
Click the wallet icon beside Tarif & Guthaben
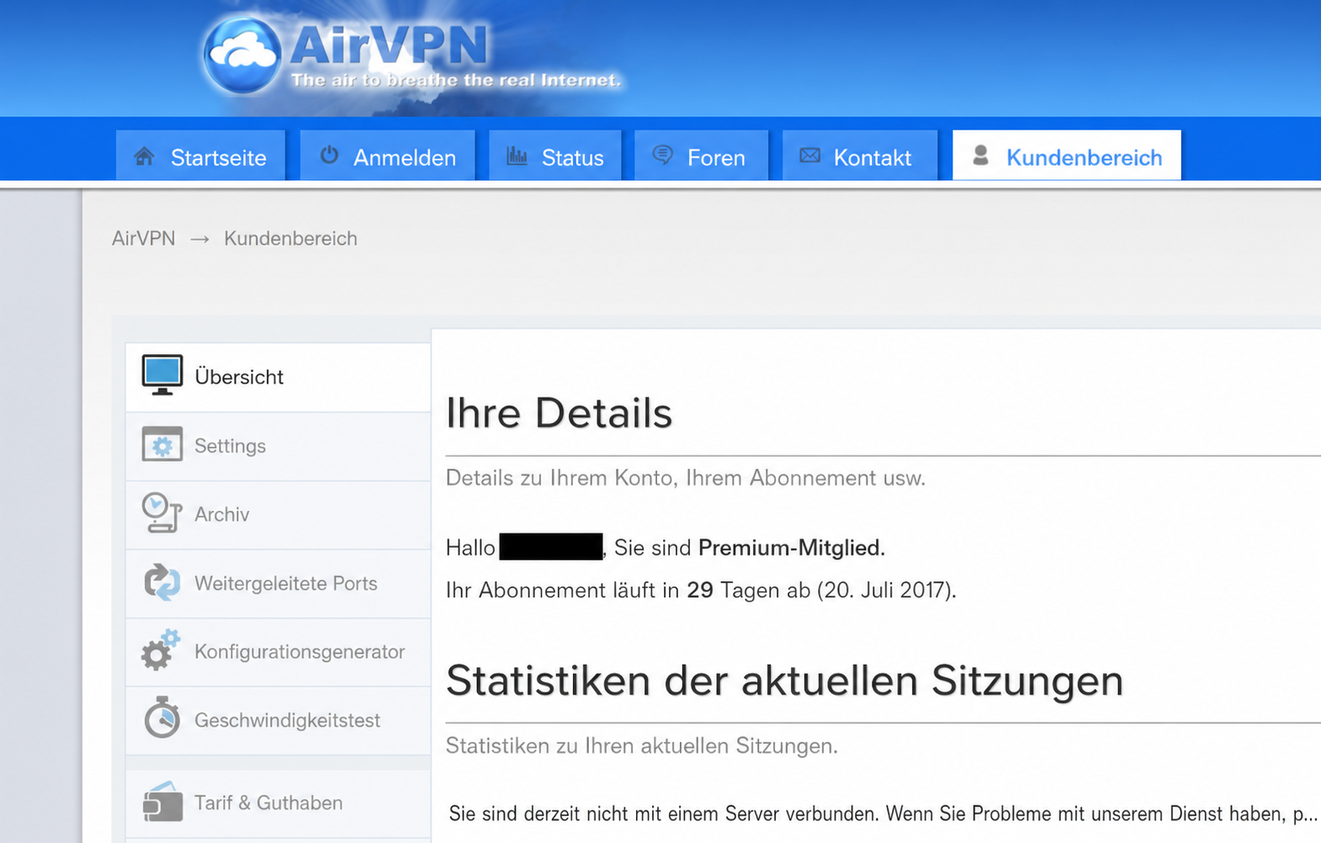tap(162, 801)
